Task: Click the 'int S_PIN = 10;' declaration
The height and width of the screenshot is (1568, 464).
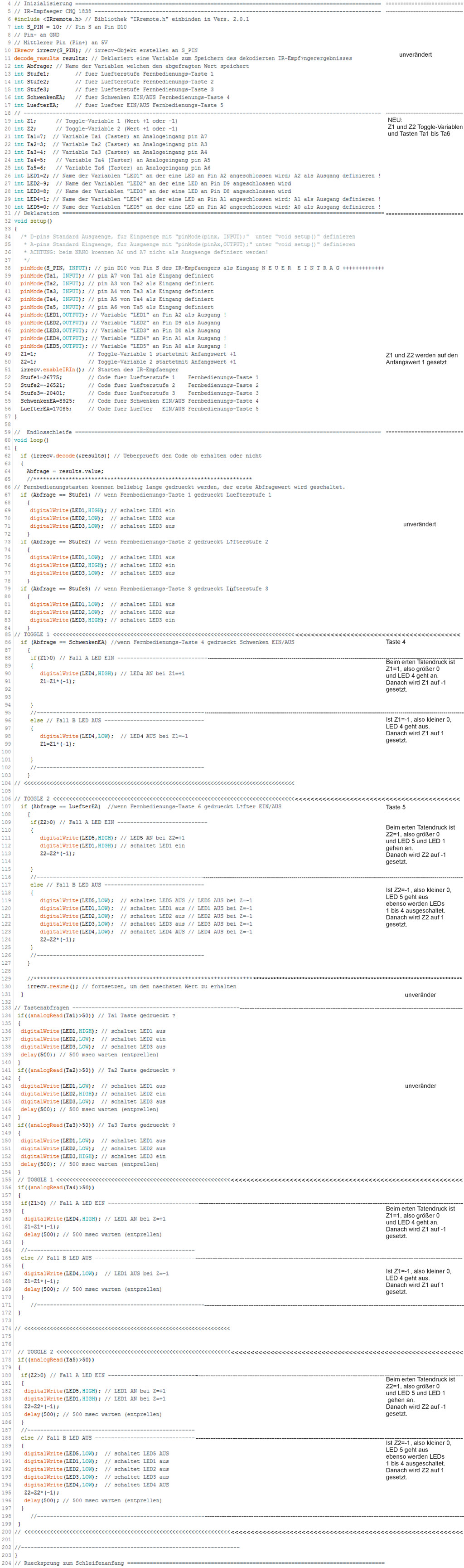Action: (x=37, y=27)
